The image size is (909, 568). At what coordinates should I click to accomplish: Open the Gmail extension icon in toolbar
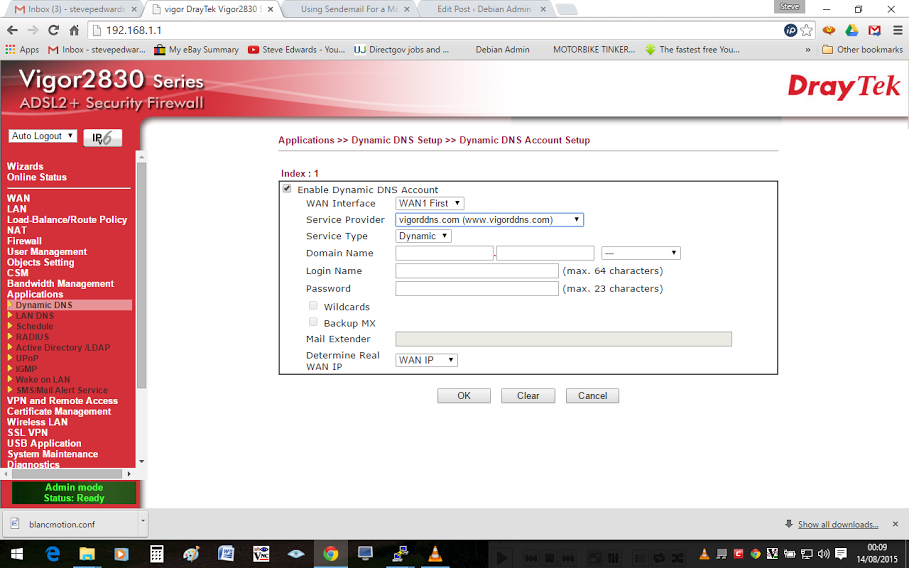(x=874, y=30)
